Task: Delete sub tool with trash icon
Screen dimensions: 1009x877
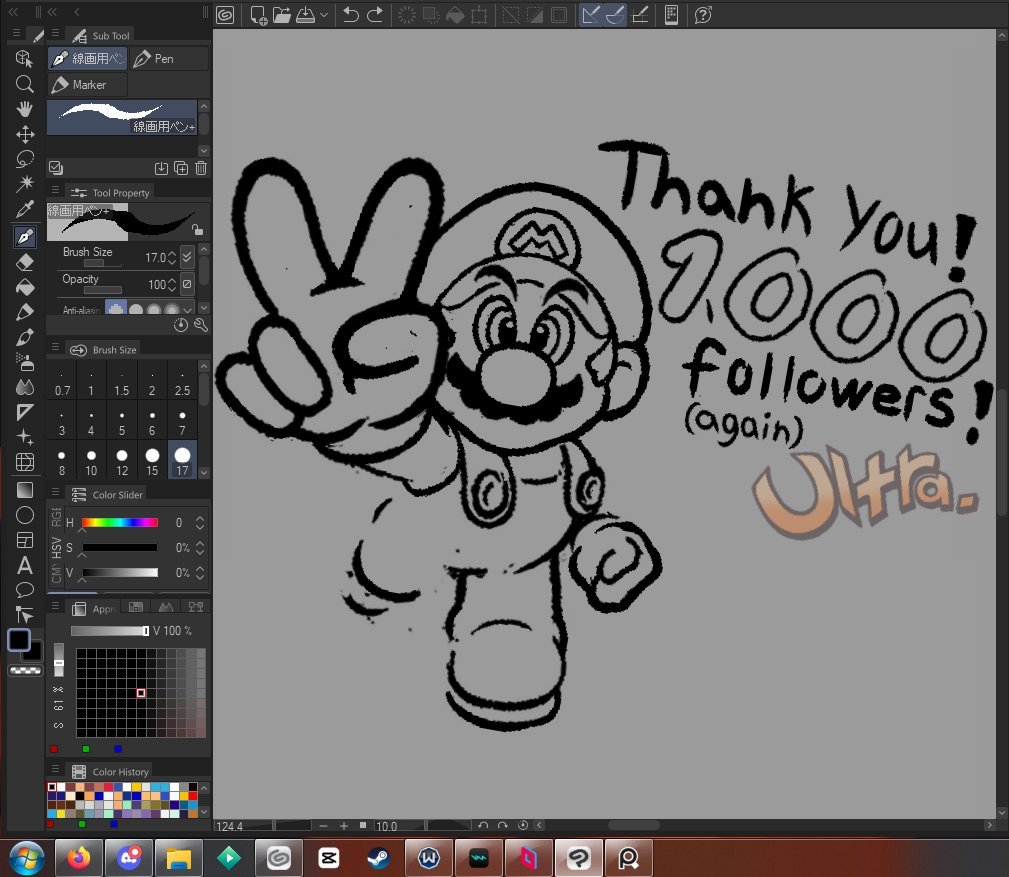Action: pos(201,168)
